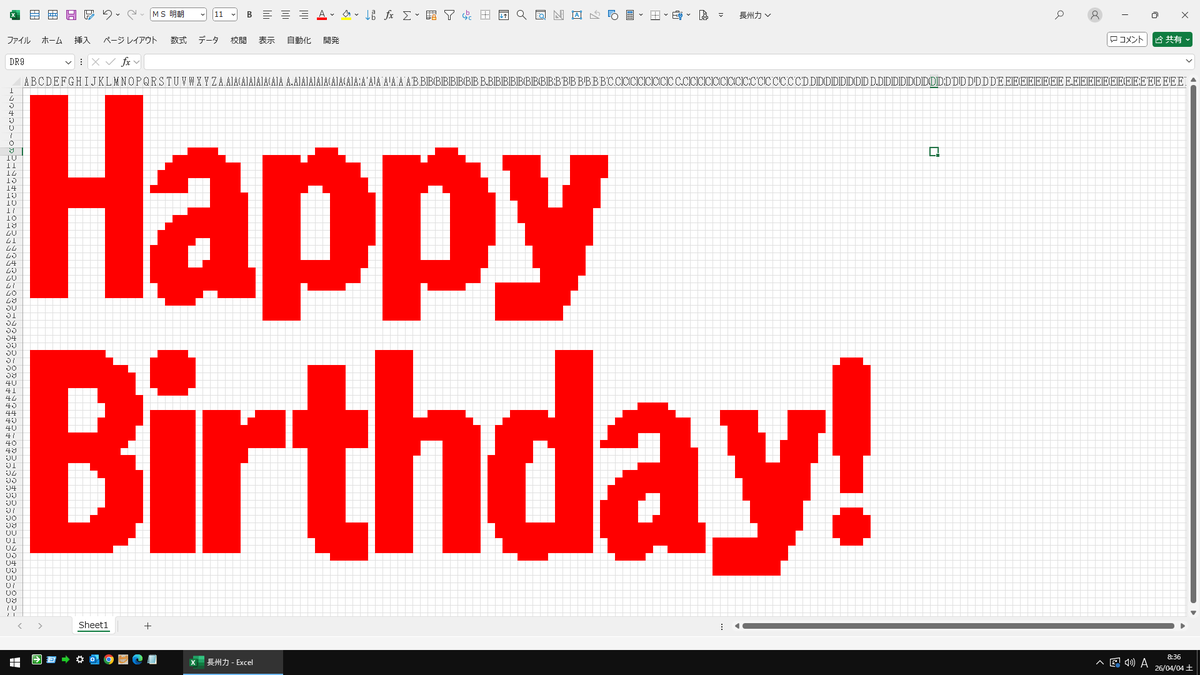This screenshot has height=675, width=1200.
Task: Add a new sheet with the plus button
Action: pyautogui.click(x=147, y=625)
